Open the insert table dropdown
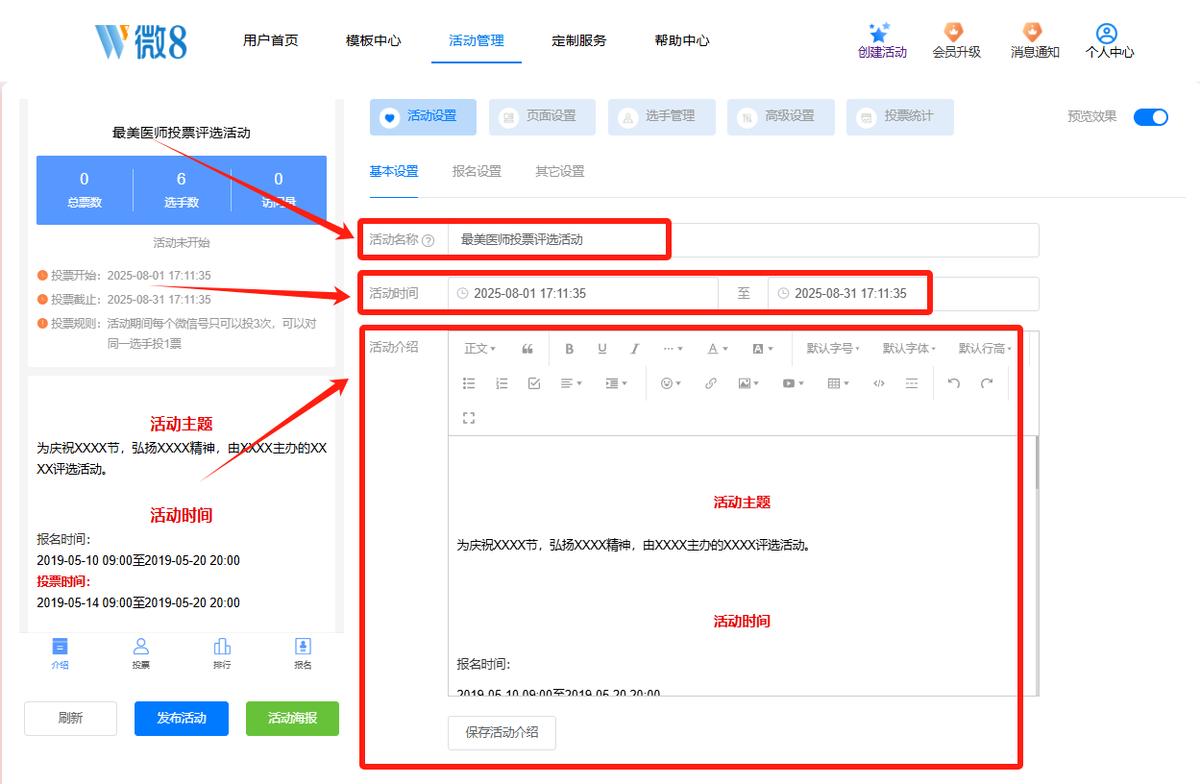 click(x=838, y=383)
